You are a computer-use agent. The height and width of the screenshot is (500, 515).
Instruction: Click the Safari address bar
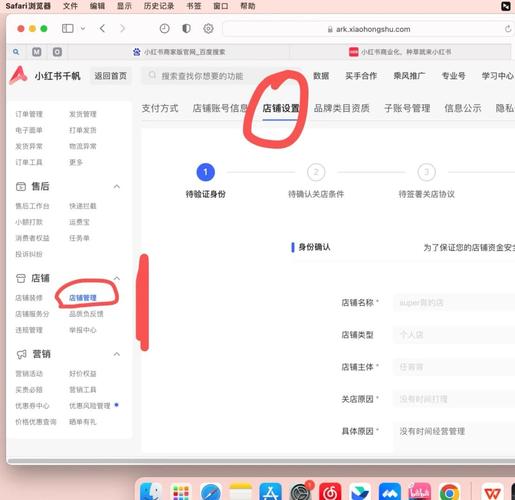[368, 29]
